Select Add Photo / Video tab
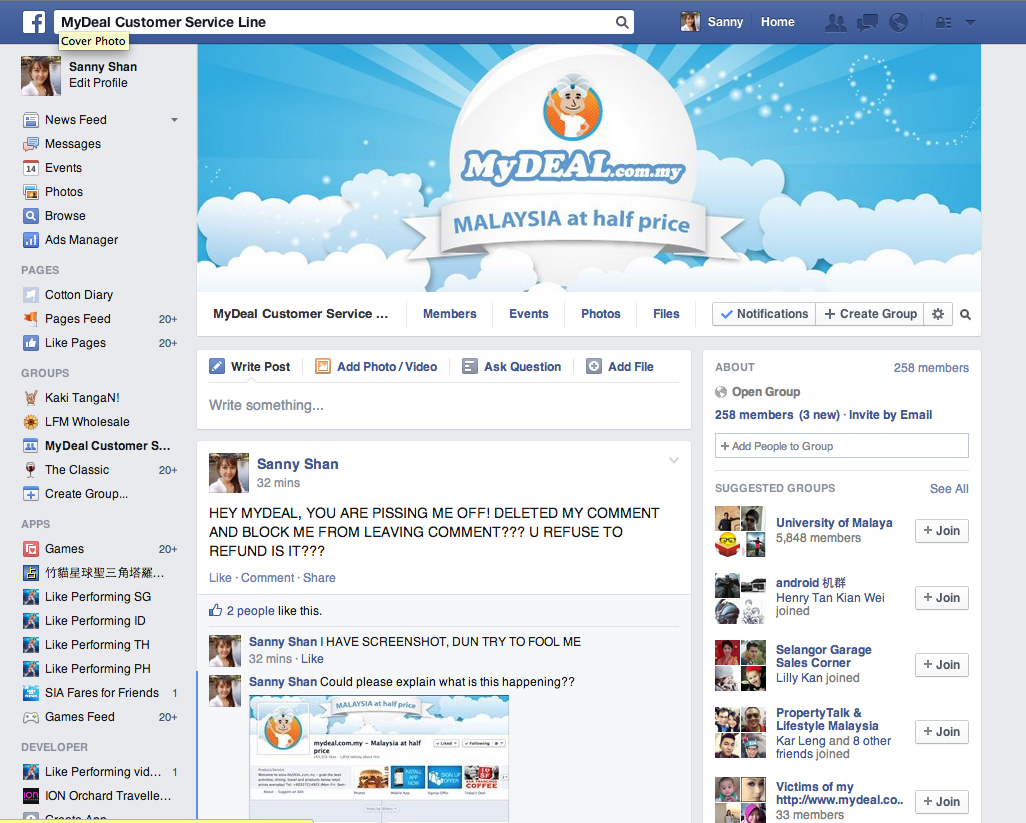The image size is (1026, 823). [x=376, y=367]
